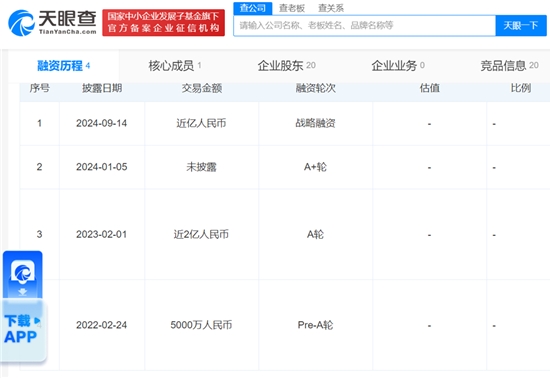Select the 查关系 search tab
The image size is (550, 378).
[331, 8]
